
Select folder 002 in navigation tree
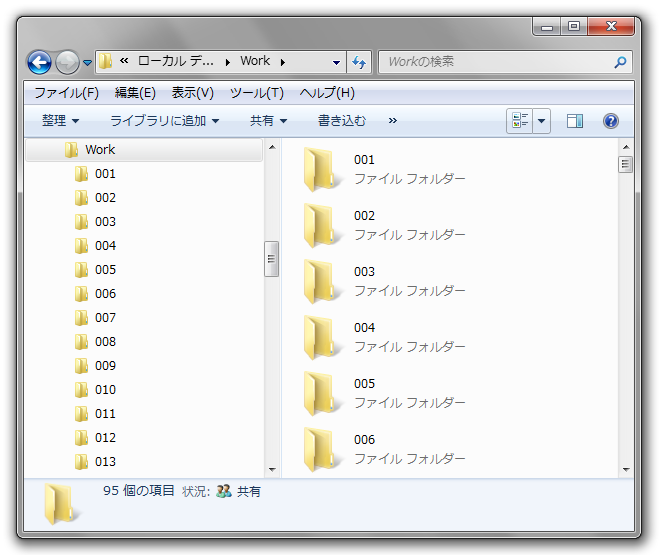[x=95, y=198]
